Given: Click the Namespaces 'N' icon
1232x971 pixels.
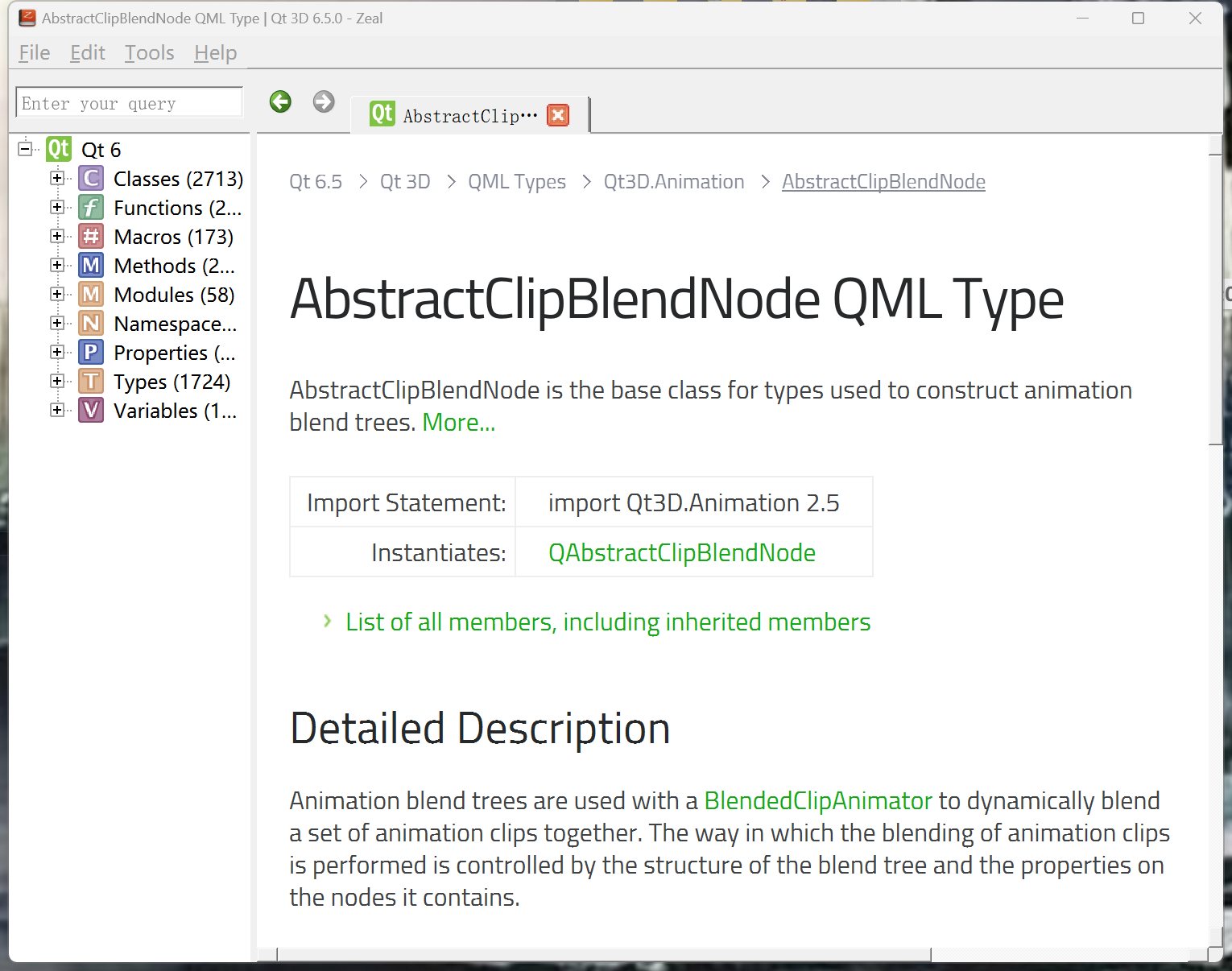Looking at the screenshot, I should tap(91, 323).
